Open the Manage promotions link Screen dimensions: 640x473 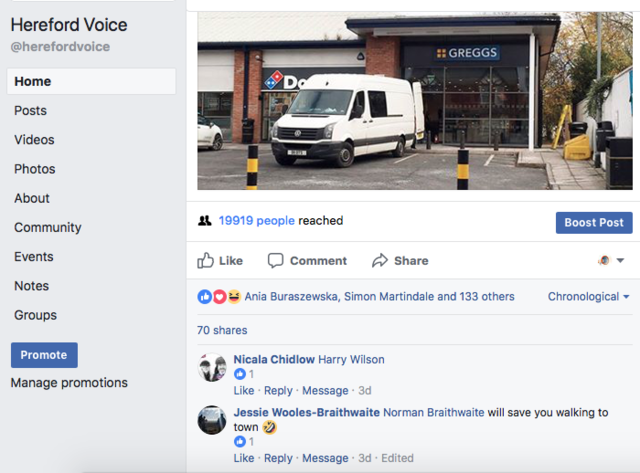[x=69, y=383]
